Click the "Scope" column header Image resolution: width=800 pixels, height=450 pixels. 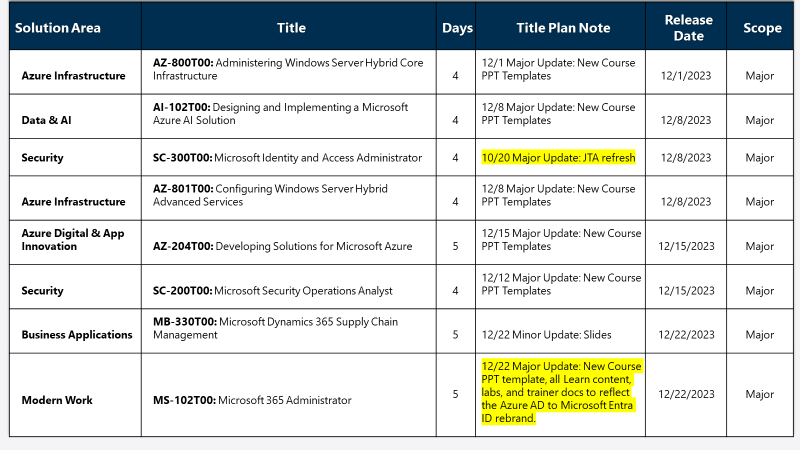coord(762,28)
